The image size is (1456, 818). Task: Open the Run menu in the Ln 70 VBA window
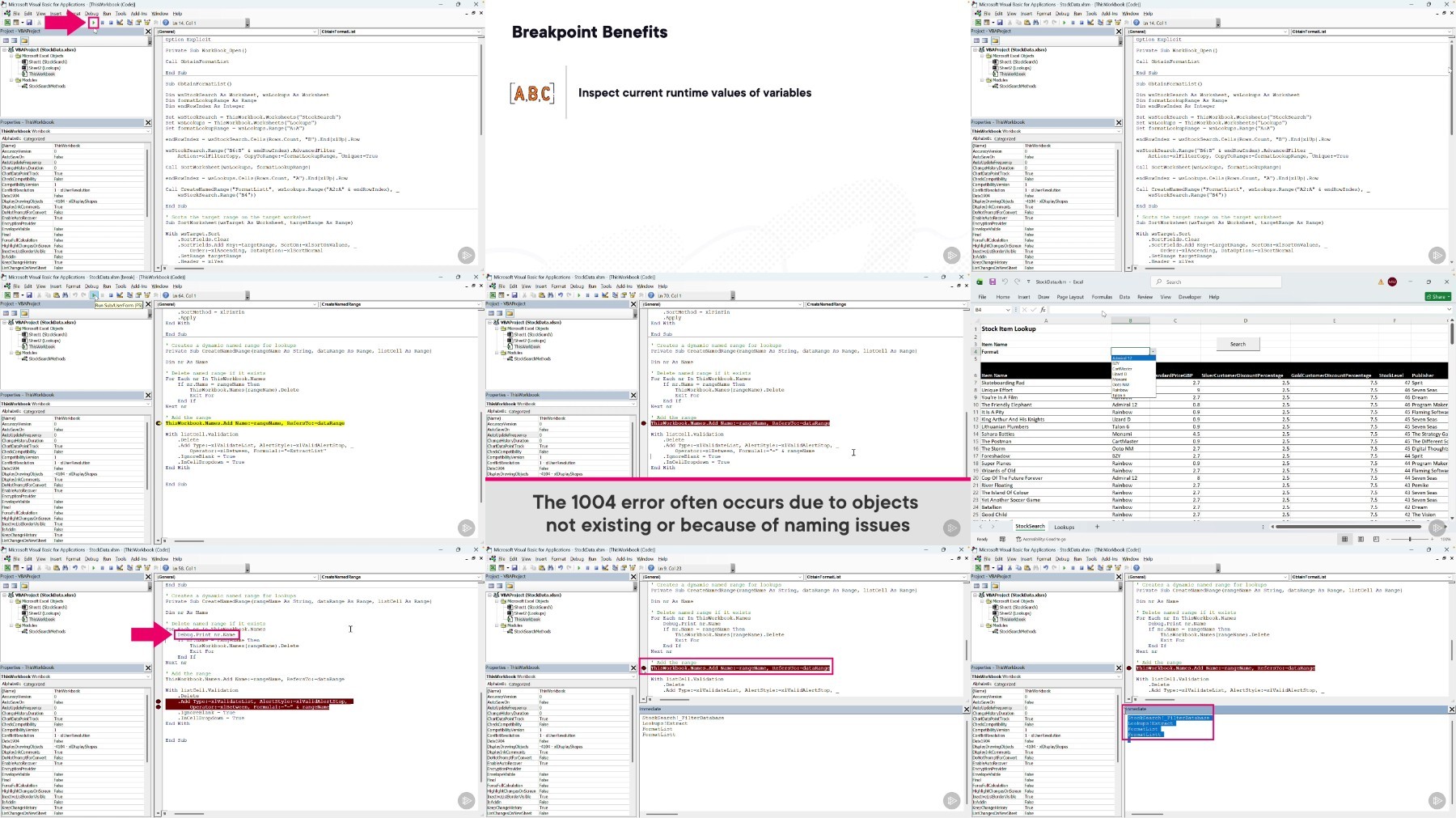[x=592, y=286]
